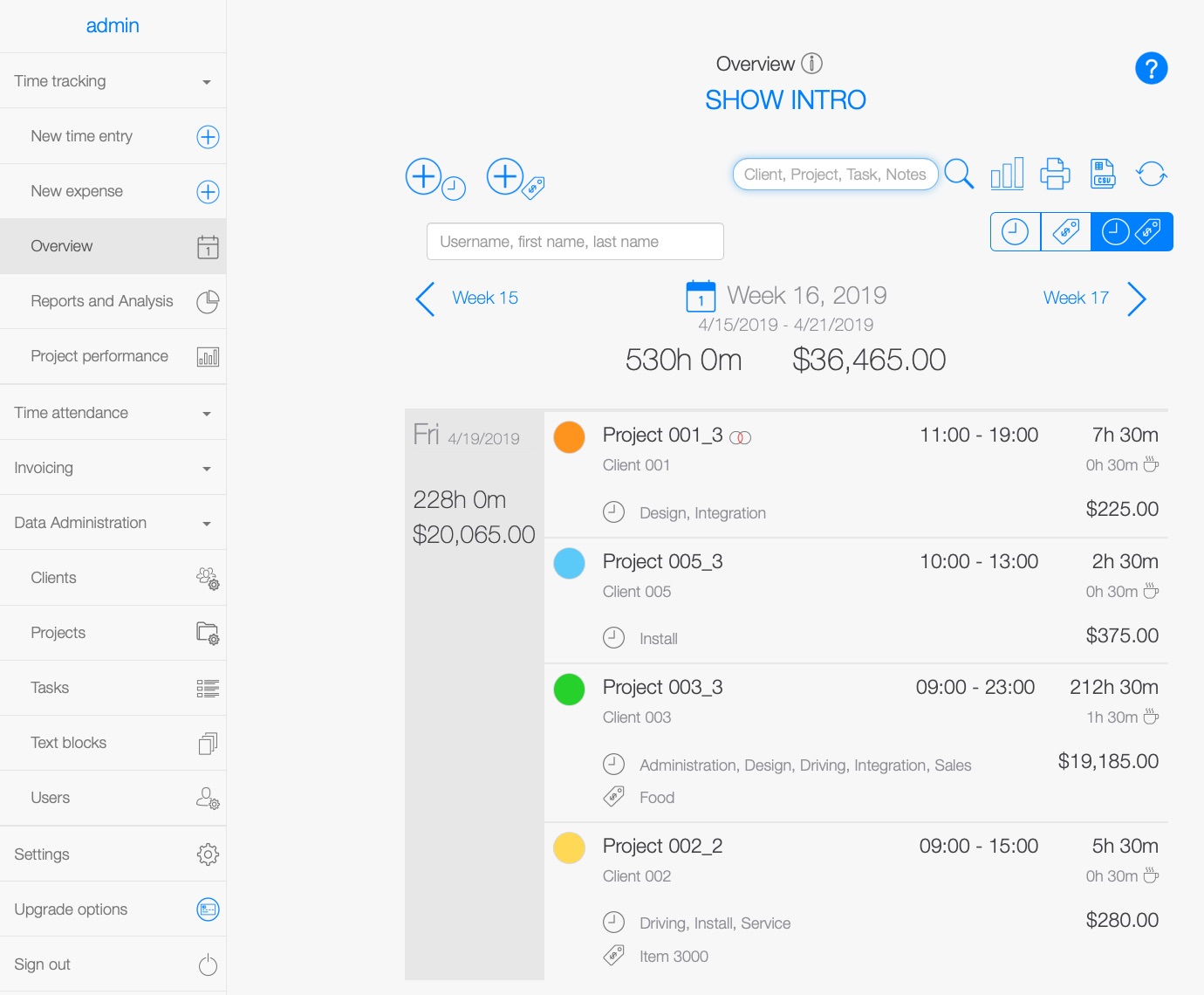1204x995 pixels.
Task: Click the search magnifier icon
Action: [x=960, y=174]
